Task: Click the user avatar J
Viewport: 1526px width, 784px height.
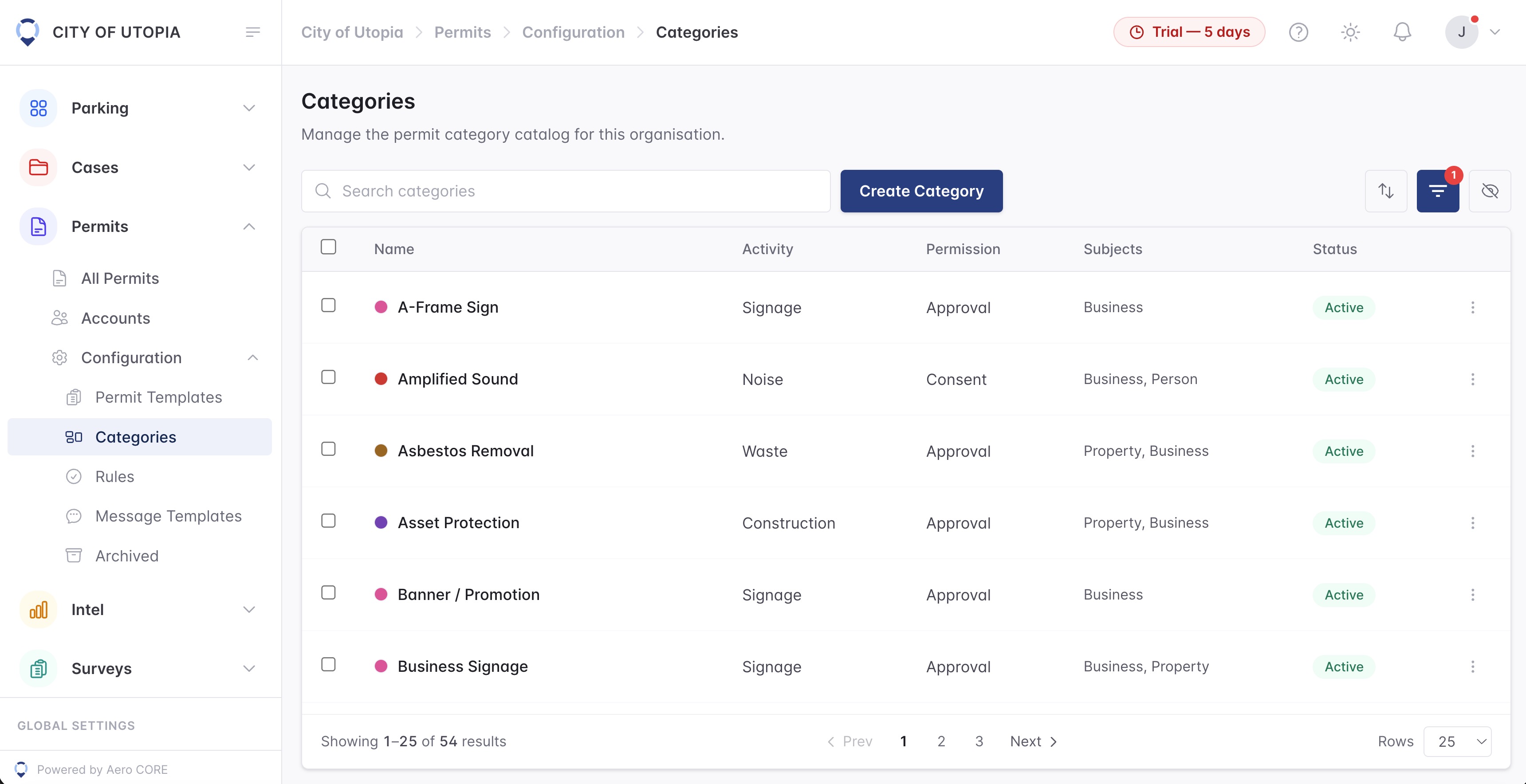Action: [x=1461, y=32]
